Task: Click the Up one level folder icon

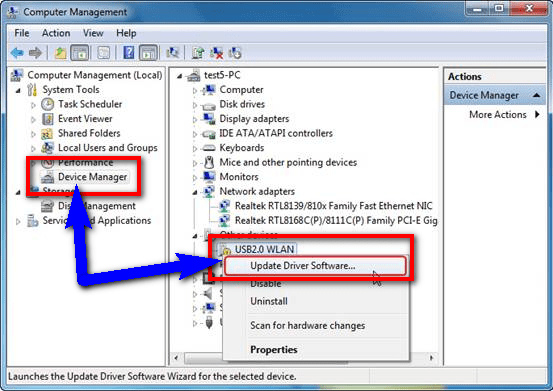Action: pyautogui.click(x=60, y=53)
